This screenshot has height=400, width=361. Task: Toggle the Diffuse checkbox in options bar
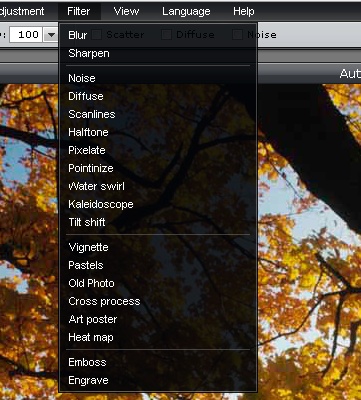167,35
